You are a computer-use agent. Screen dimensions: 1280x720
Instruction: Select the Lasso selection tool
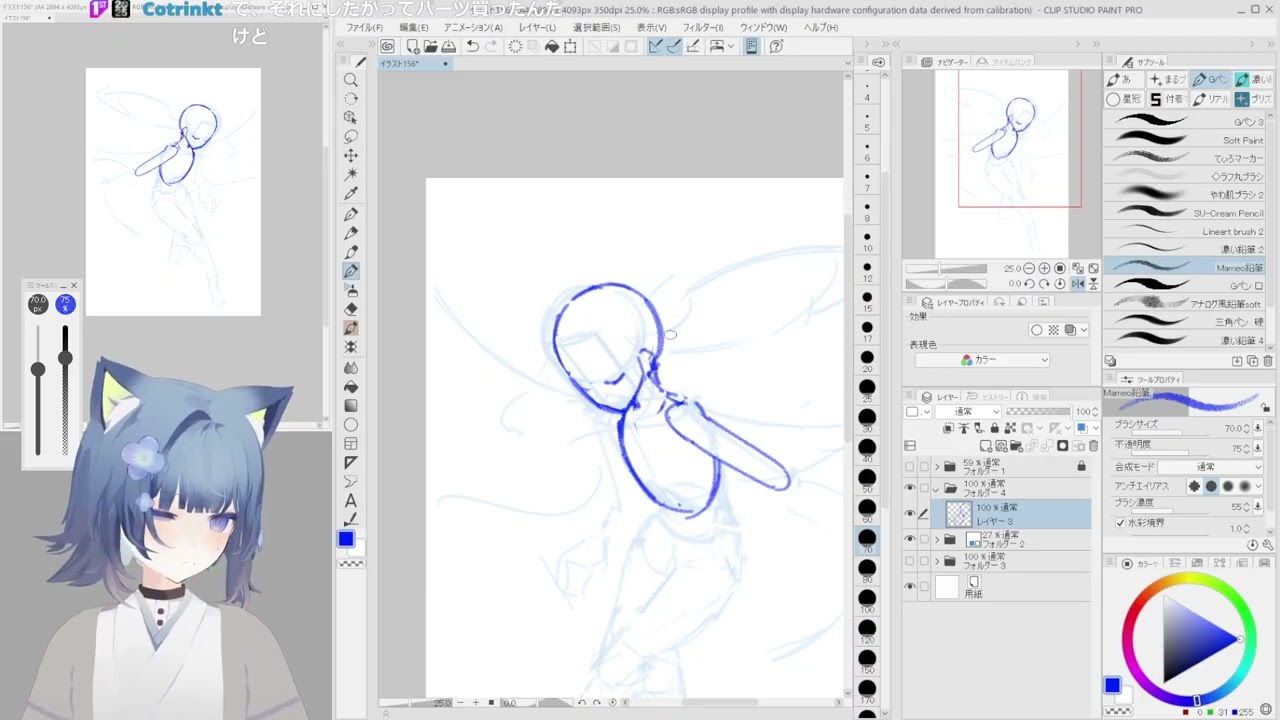point(351,136)
